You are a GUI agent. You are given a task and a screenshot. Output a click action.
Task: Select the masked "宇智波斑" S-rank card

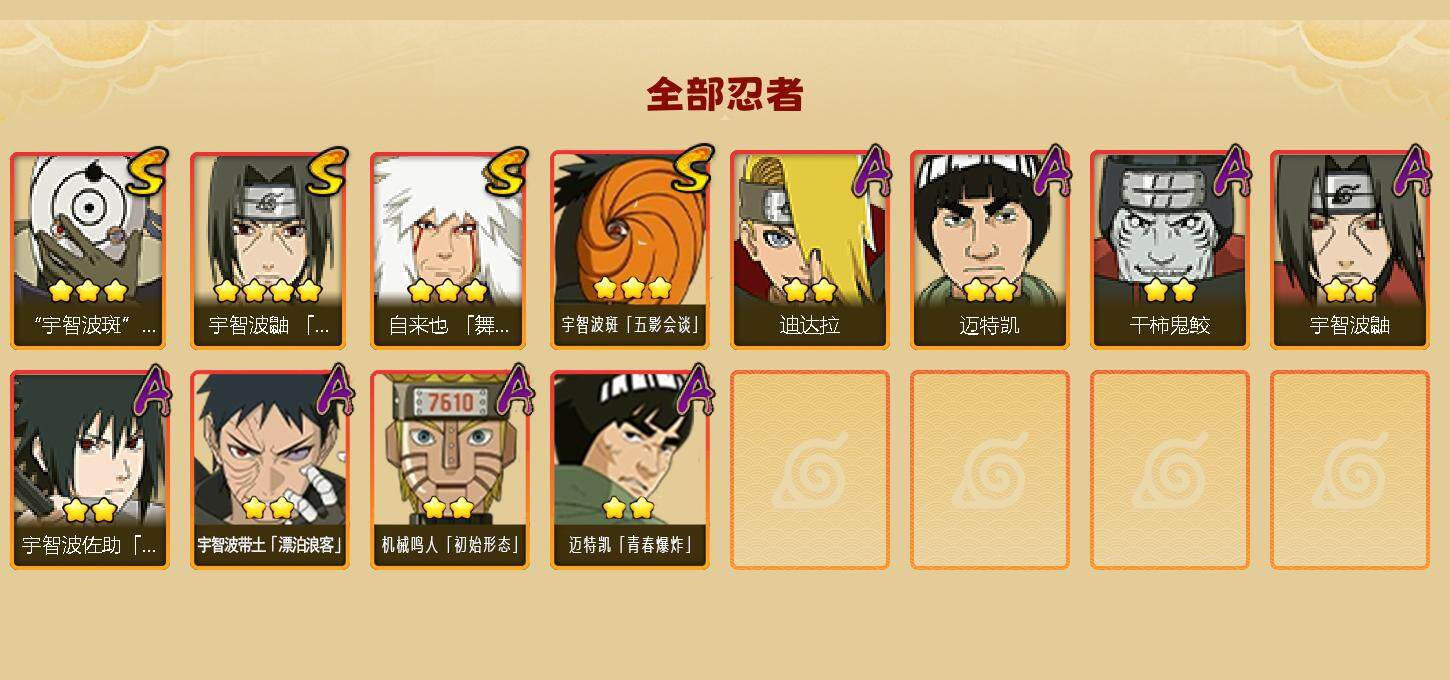click(x=90, y=250)
